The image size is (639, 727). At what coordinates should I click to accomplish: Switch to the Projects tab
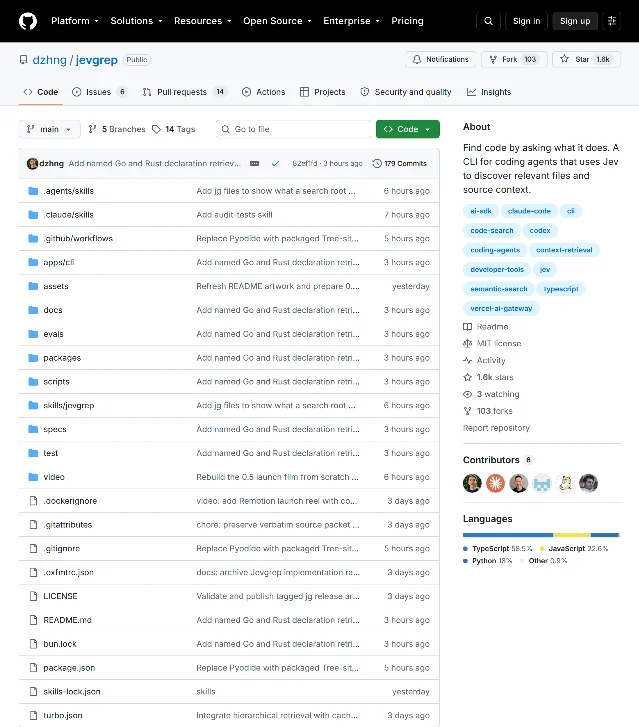pos(323,92)
